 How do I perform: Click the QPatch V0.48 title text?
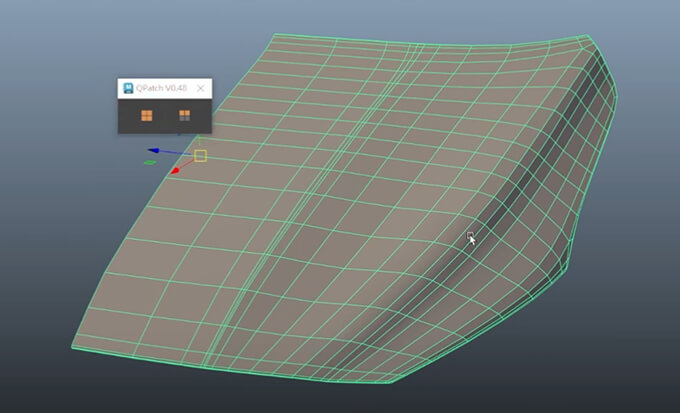pos(161,88)
